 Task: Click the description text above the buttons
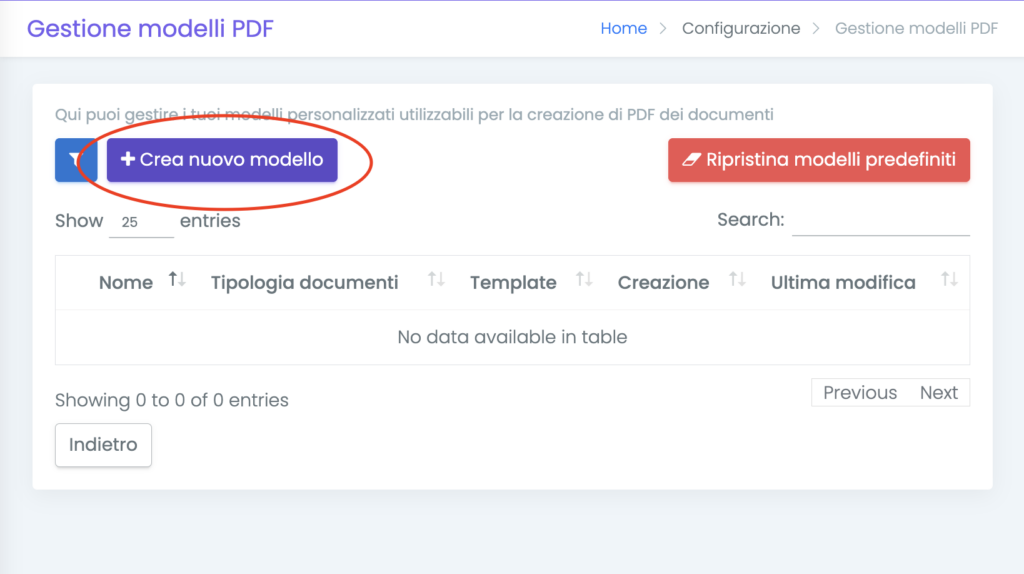coord(414,114)
